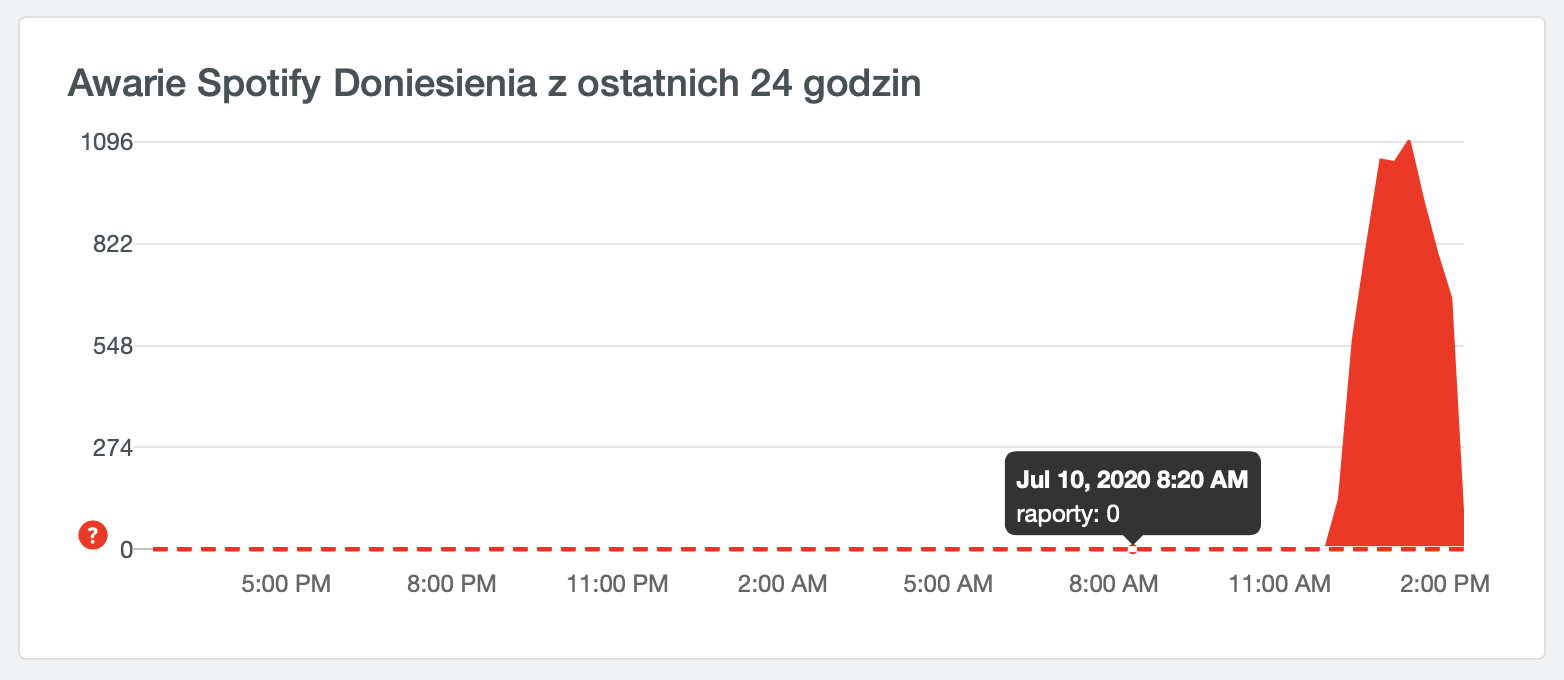The width and height of the screenshot is (1564, 680).
Task: Click the 5:00 AM time axis label
Action: (x=947, y=584)
